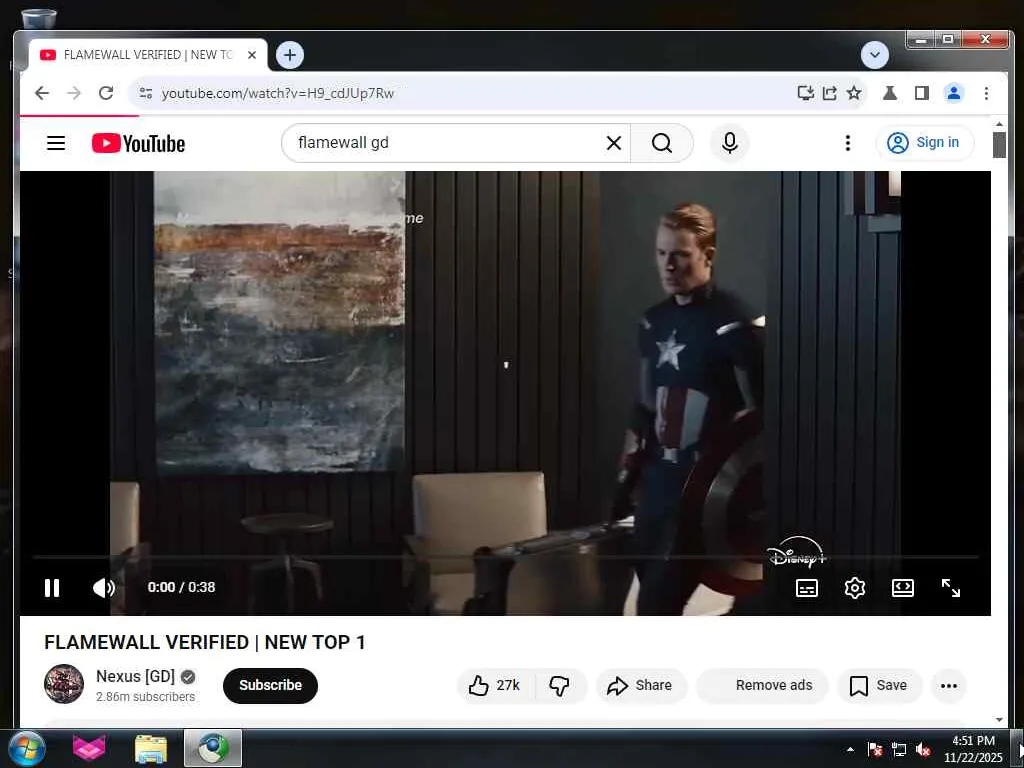Open the Nexus [GD] channel name
Image resolution: width=1024 pixels, height=768 pixels.
pos(136,677)
